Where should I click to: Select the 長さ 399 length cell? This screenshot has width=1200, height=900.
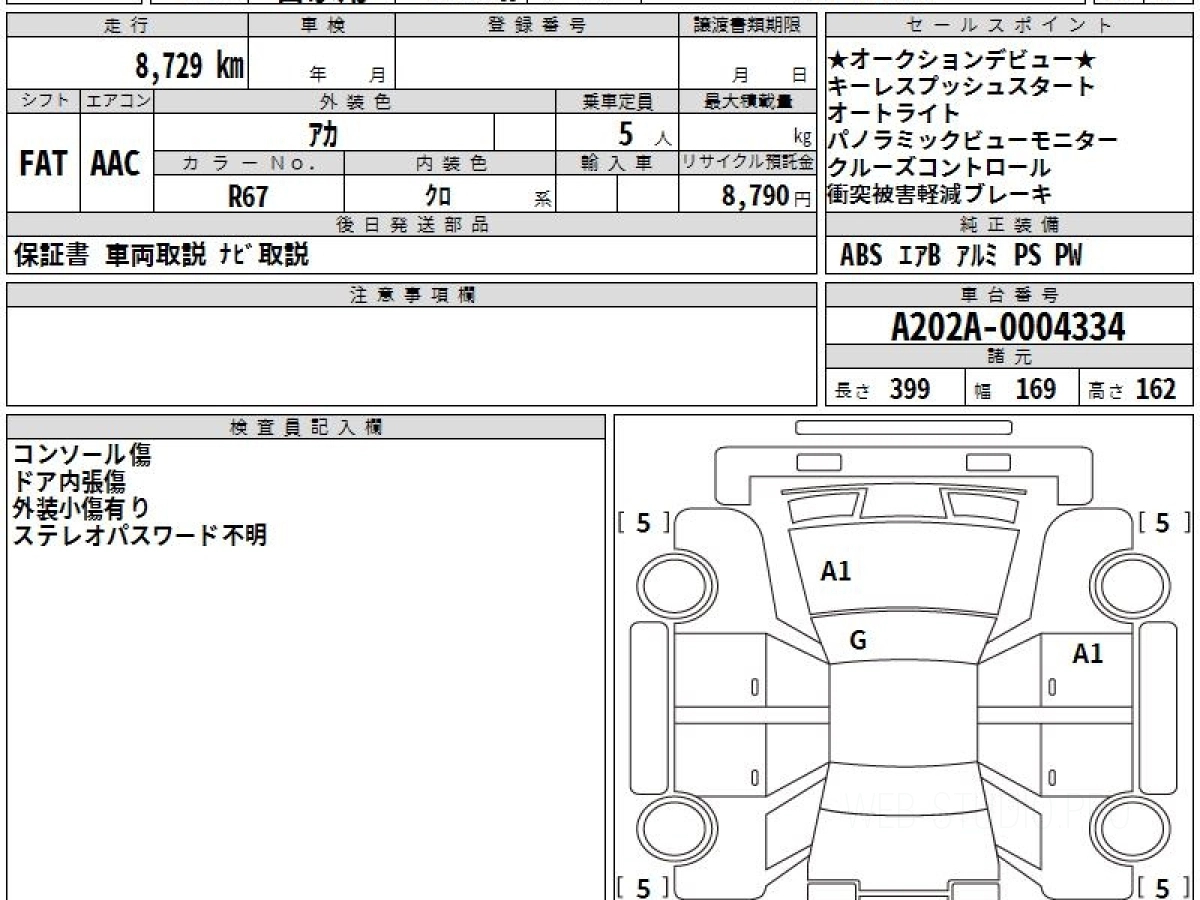click(x=895, y=389)
